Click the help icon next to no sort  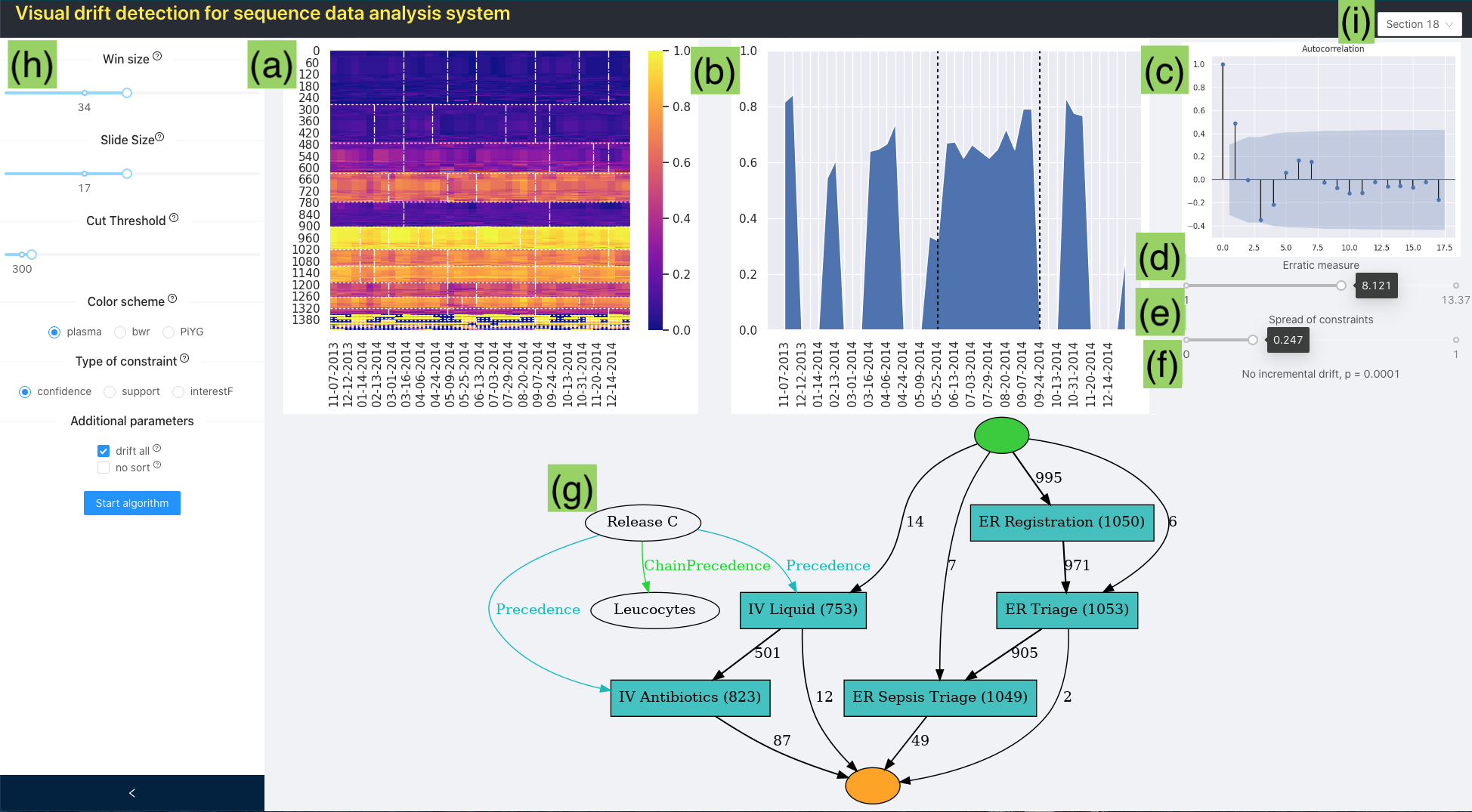[157, 465]
